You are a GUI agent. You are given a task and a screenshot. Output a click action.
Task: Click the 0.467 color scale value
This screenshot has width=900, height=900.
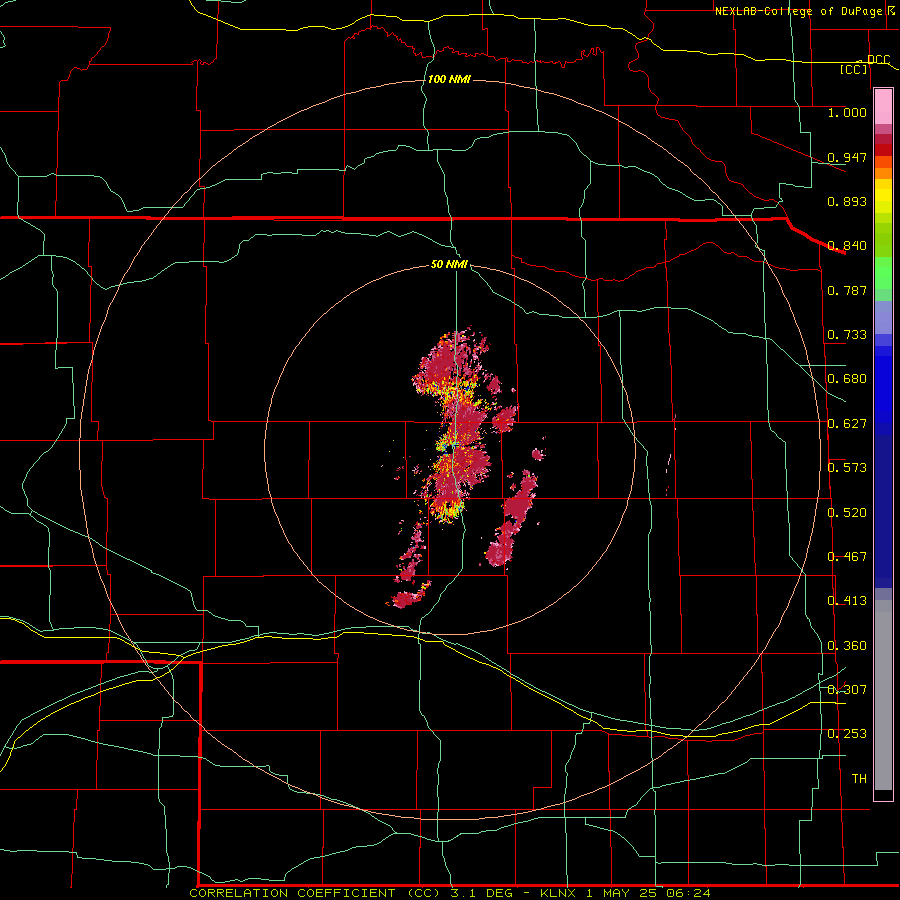847,557
